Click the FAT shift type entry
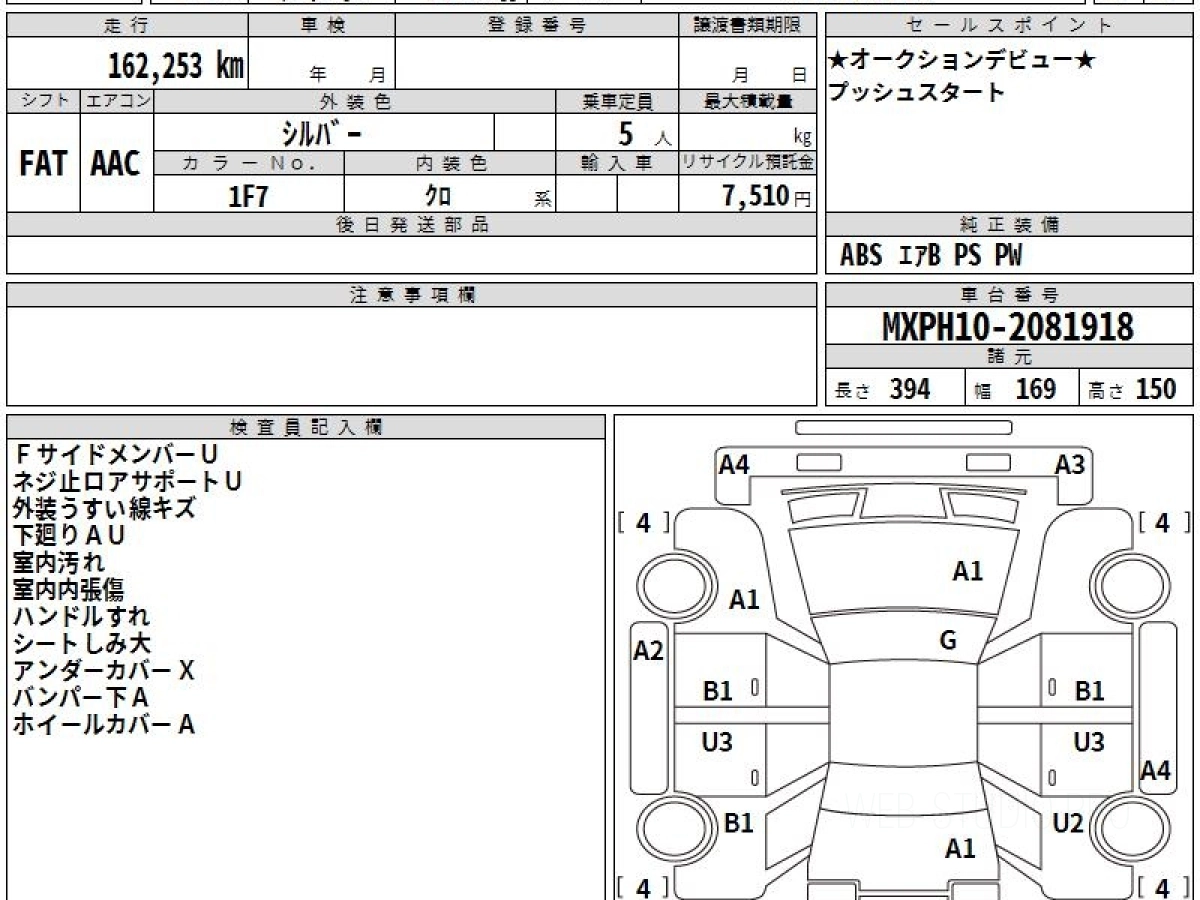 tap(43, 164)
